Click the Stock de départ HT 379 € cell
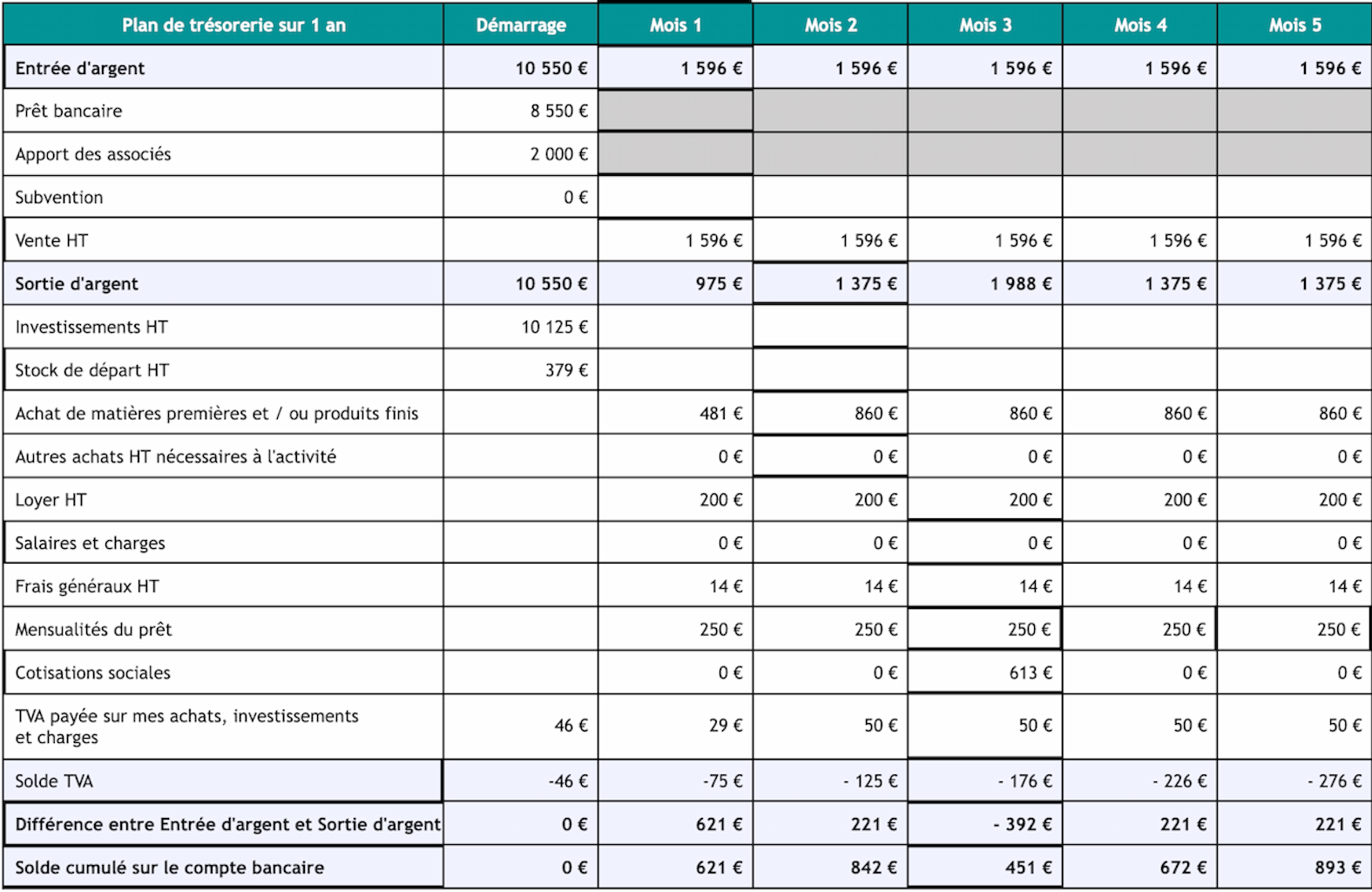The image size is (1372, 892). click(x=521, y=370)
